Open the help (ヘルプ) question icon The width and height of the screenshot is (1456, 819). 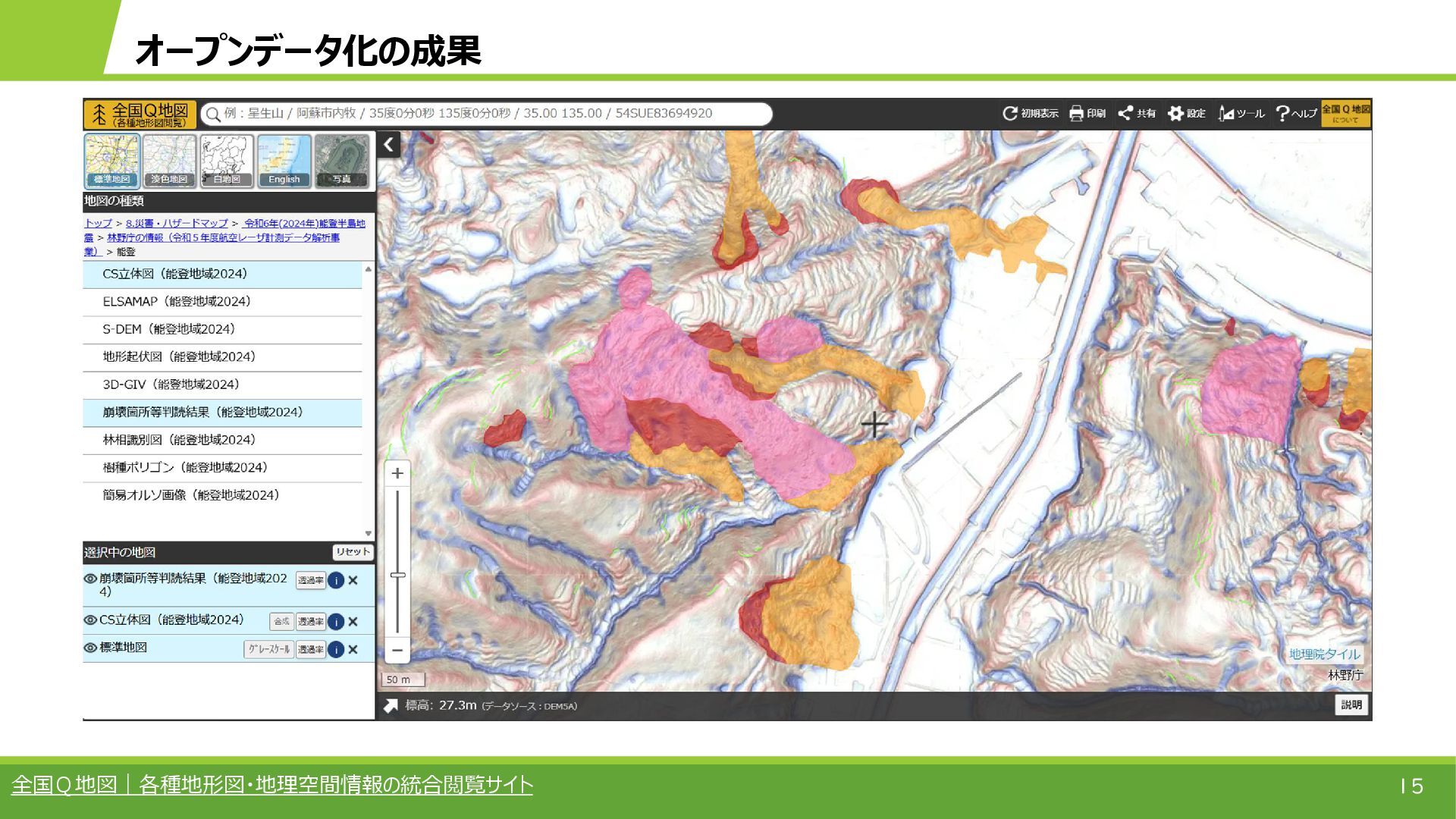[1282, 114]
